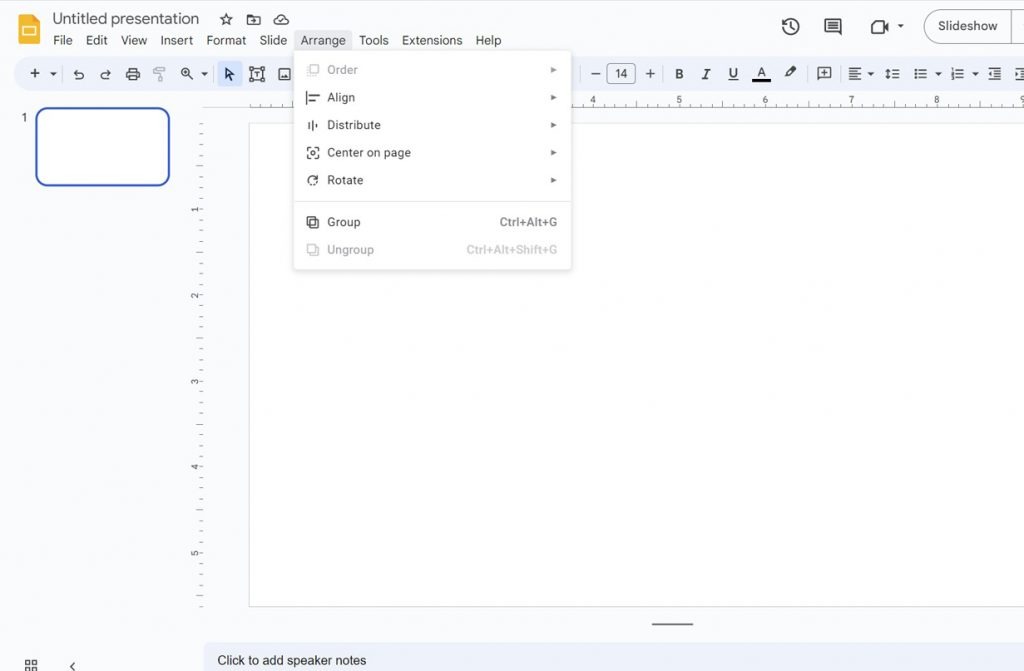Toggle bold formatting
This screenshot has width=1024, height=671.
[679, 73]
